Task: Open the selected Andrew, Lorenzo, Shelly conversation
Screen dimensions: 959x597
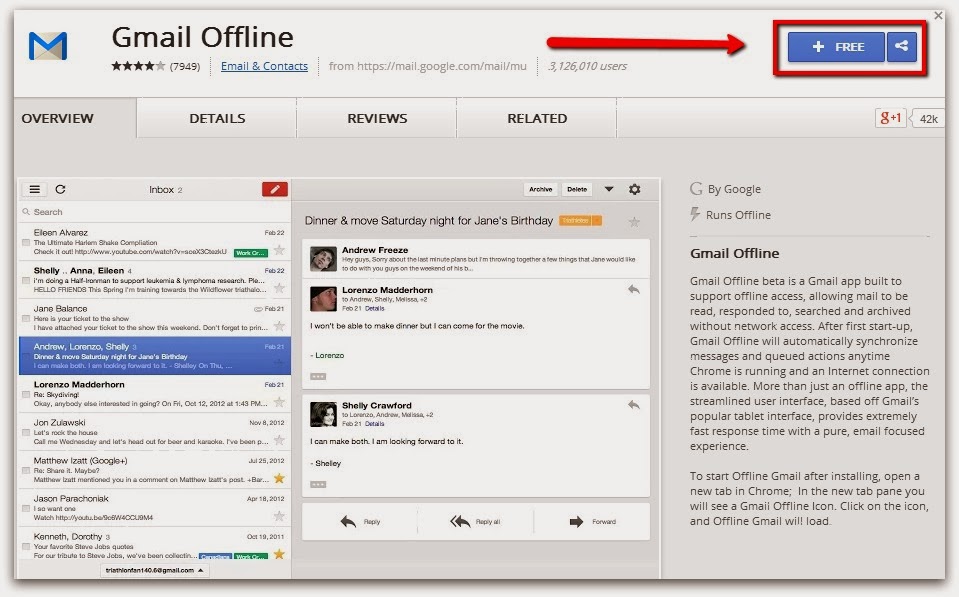Action: coord(155,355)
